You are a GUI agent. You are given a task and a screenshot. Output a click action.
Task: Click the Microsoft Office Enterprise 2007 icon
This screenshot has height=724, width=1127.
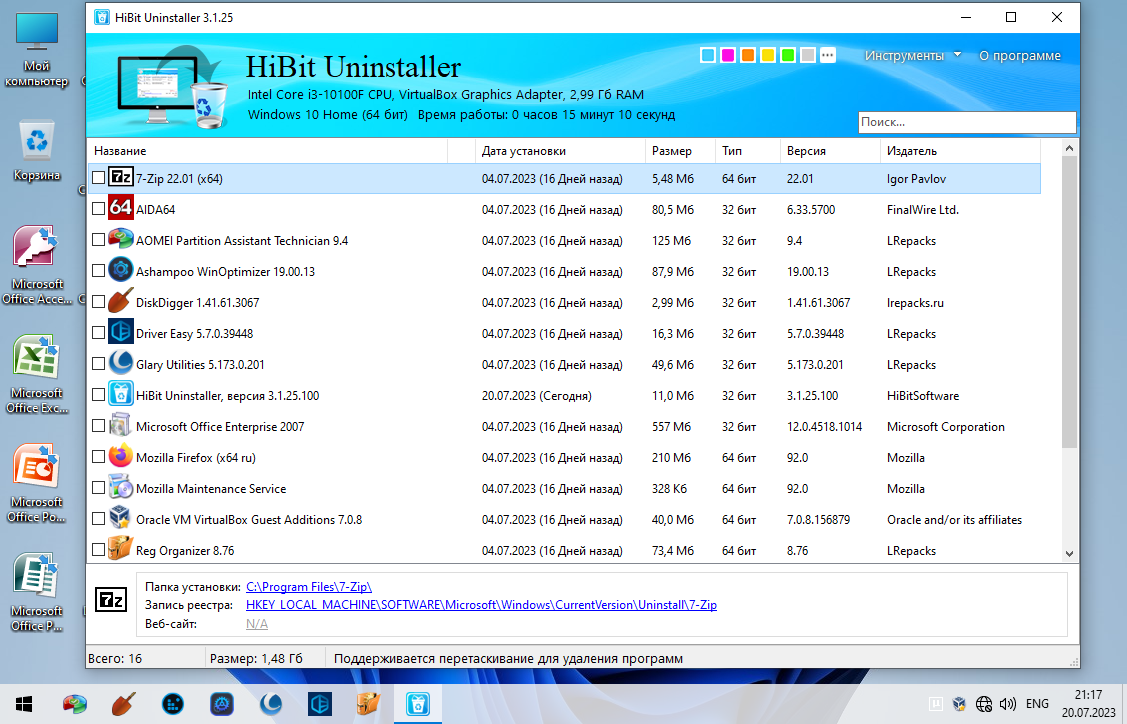(121, 425)
